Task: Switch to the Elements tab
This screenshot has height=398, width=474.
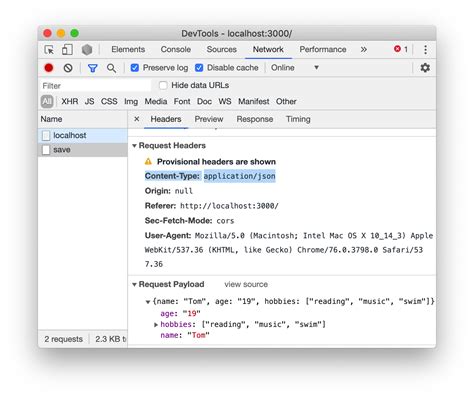Action: pos(128,49)
